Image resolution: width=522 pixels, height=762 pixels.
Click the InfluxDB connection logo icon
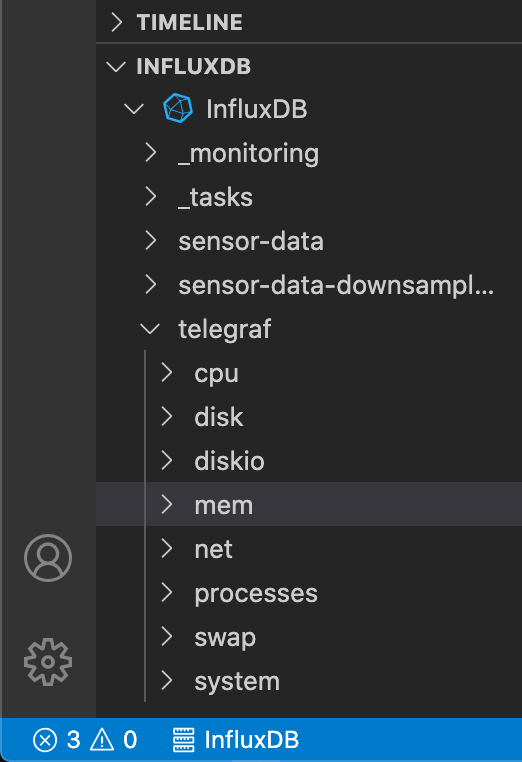coord(178,108)
